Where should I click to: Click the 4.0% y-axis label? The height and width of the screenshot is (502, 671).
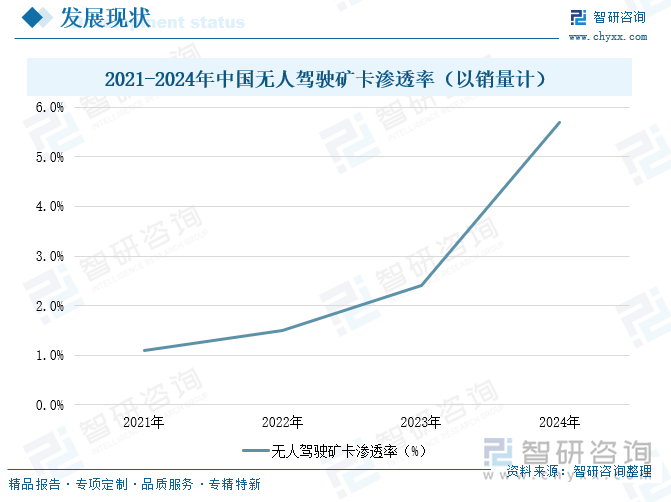click(50, 207)
